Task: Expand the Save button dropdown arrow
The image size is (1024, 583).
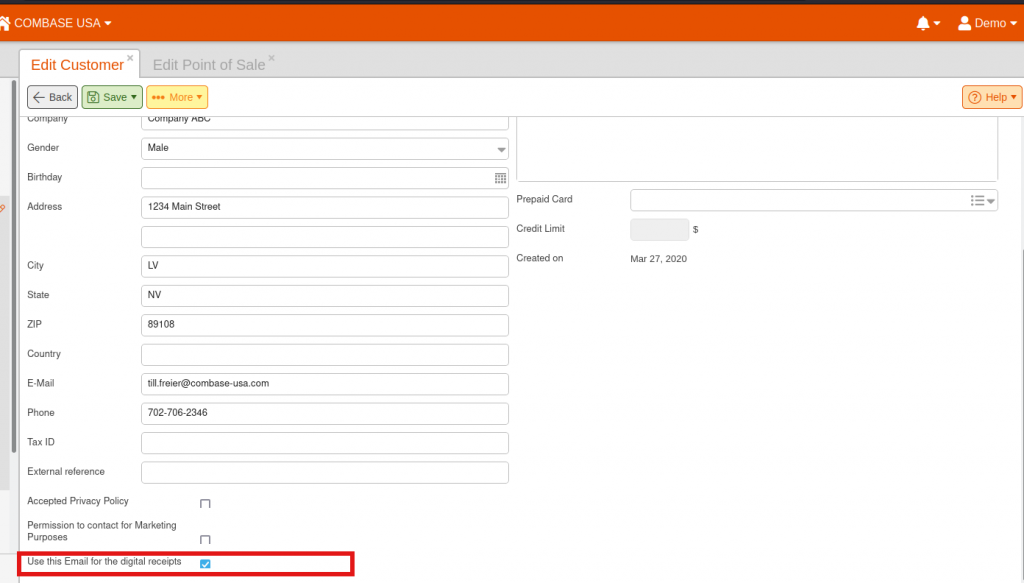Action: point(134,97)
